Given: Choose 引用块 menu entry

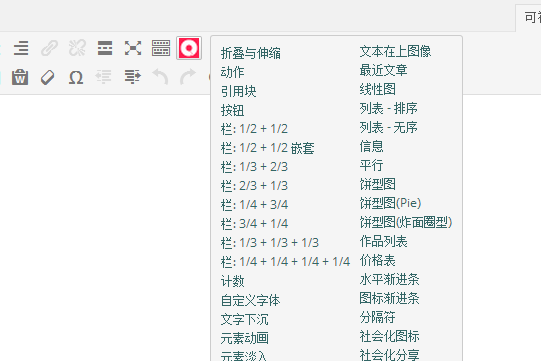Looking at the screenshot, I should click(238, 91).
